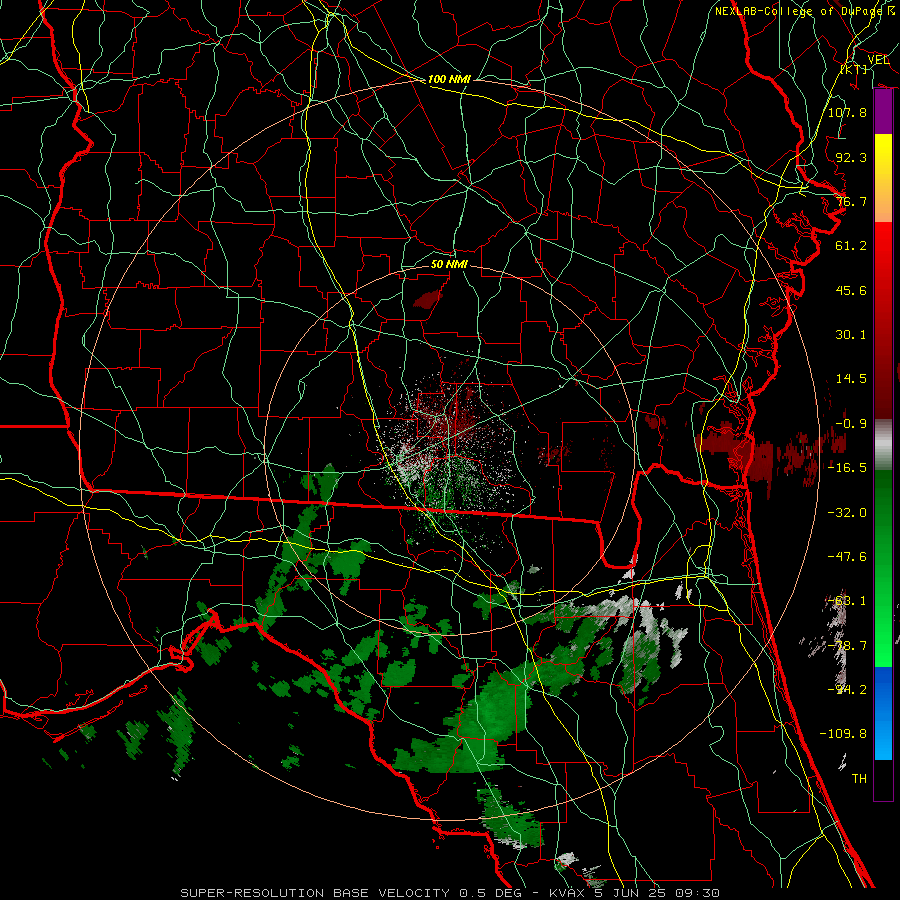Select the 107.8 value on velocity scale
This screenshot has height=900, width=900.
pyautogui.click(x=847, y=112)
